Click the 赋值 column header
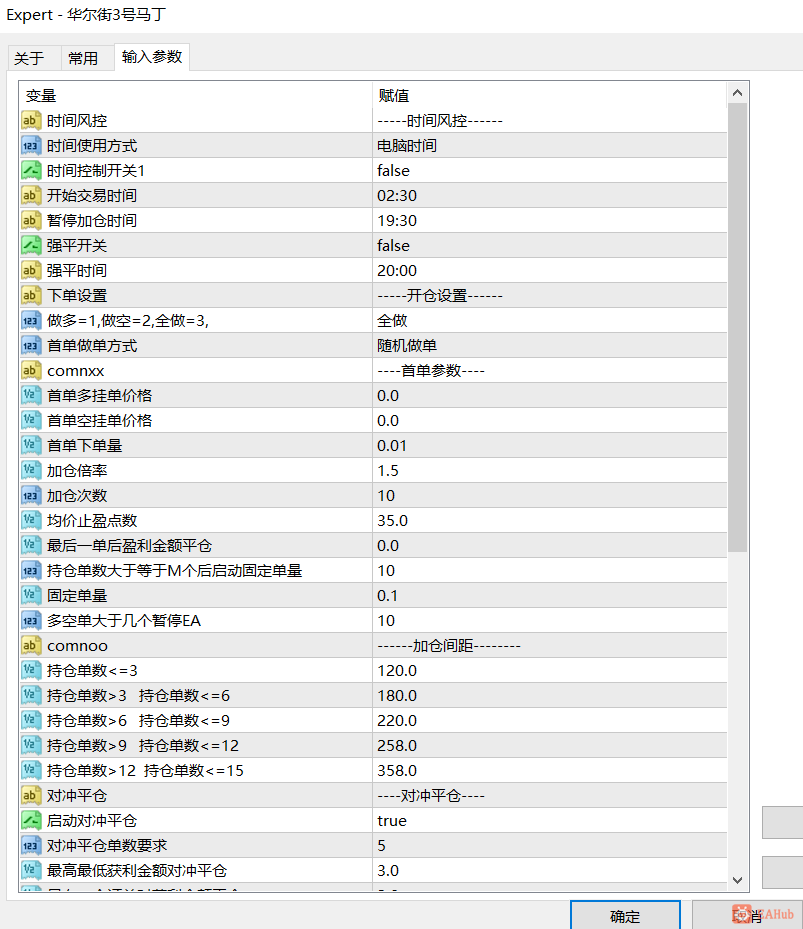 pyautogui.click(x=549, y=95)
